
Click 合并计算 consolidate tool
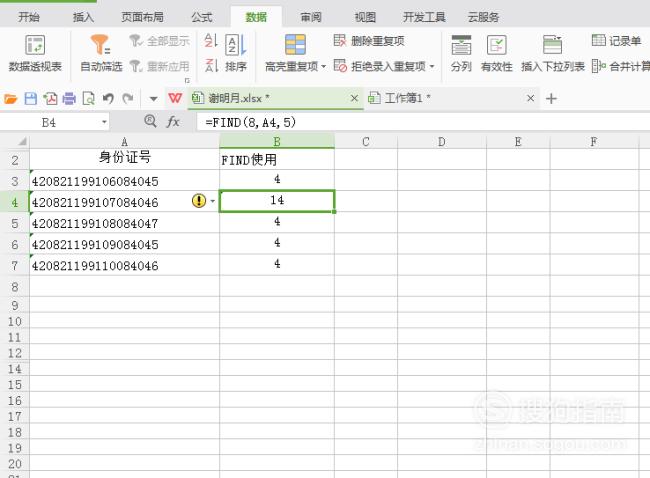[621, 66]
